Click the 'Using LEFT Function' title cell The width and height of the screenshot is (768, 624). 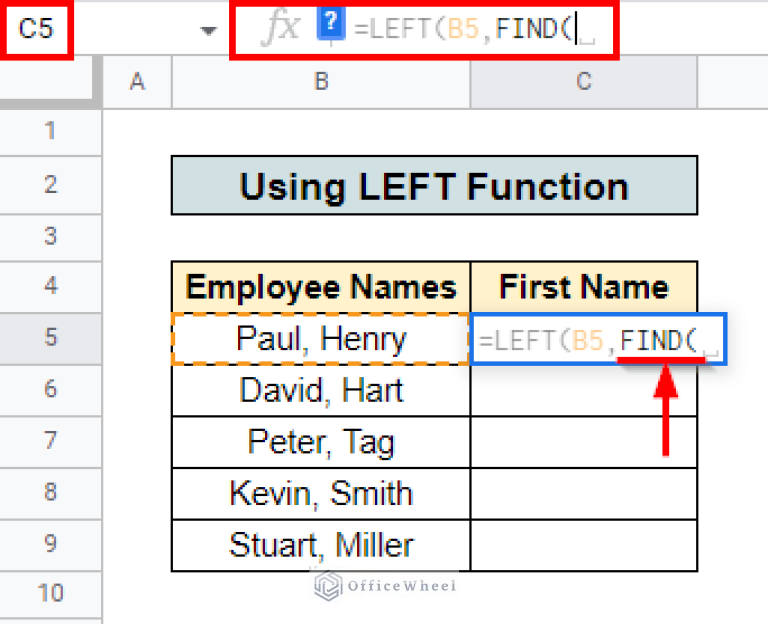[x=434, y=186]
